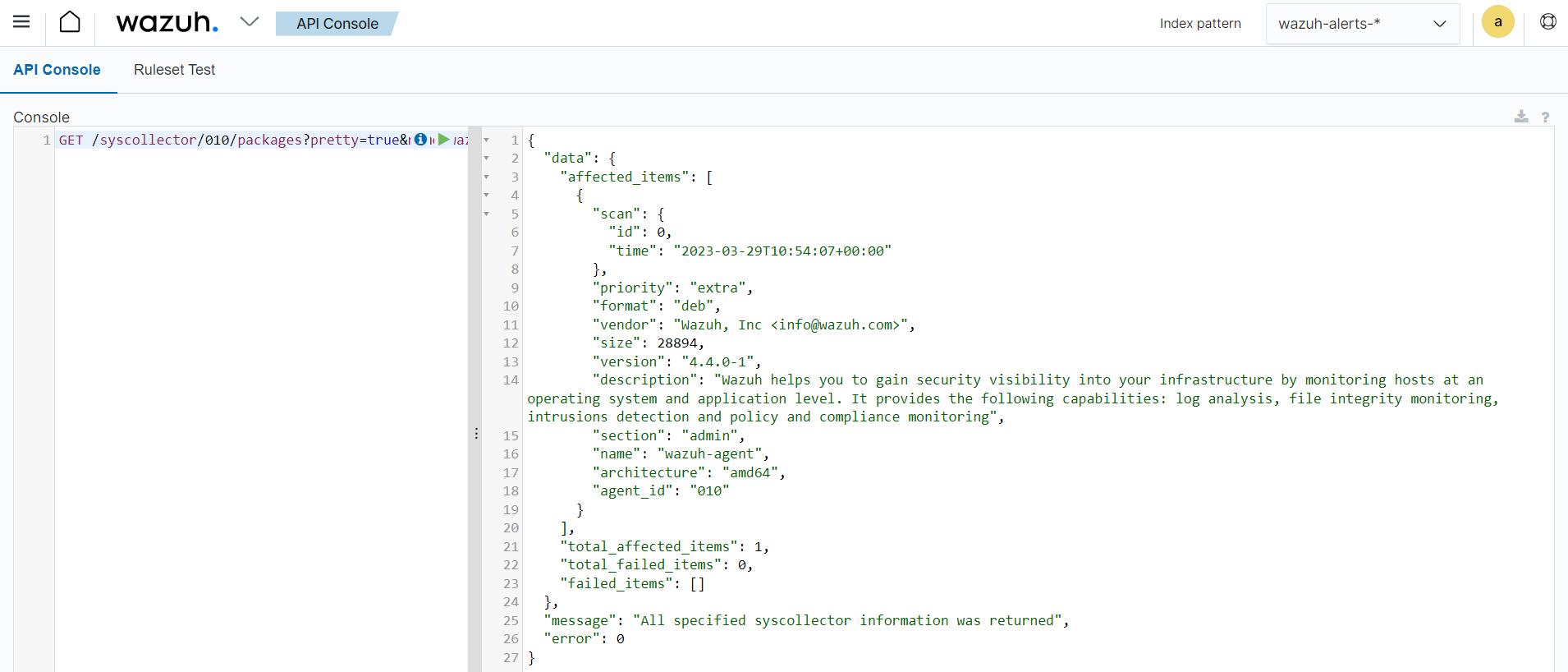Click the "priority": "extra" line
Viewport: 1568px width, 672px height.
(x=672, y=288)
